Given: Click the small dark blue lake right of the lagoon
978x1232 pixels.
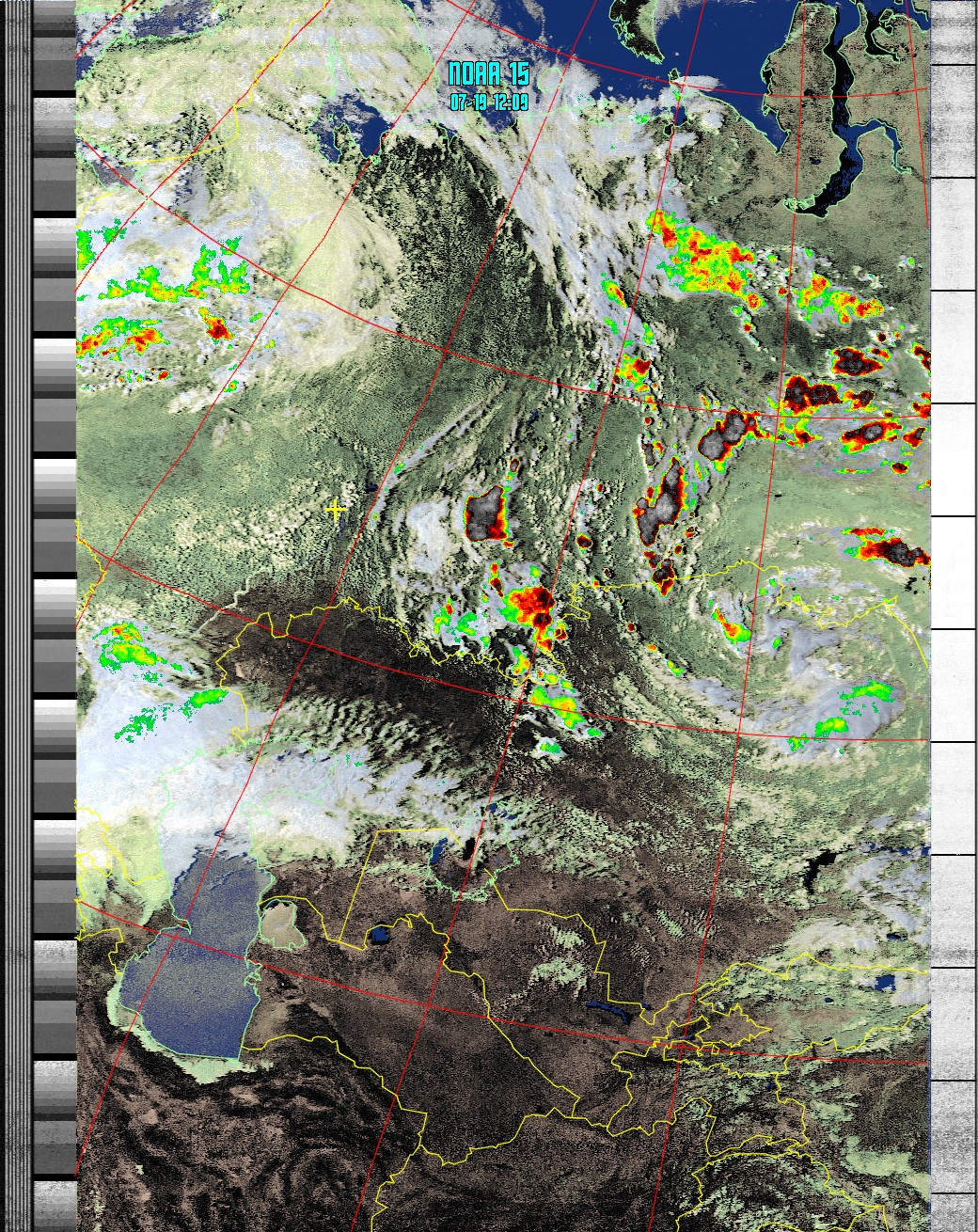Looking at the screenshot, I should 379,935.
